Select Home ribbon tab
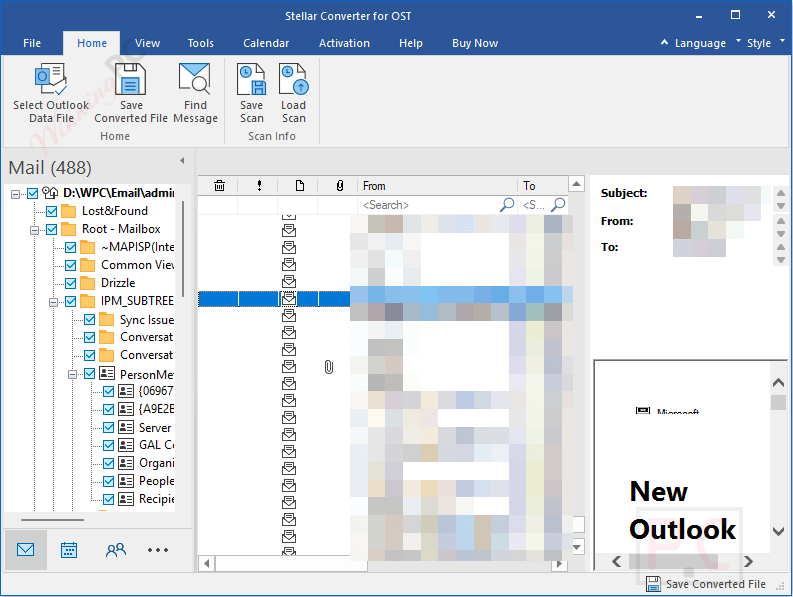The height and width of the screenshot is (597, 793). [x=92, y=43]
